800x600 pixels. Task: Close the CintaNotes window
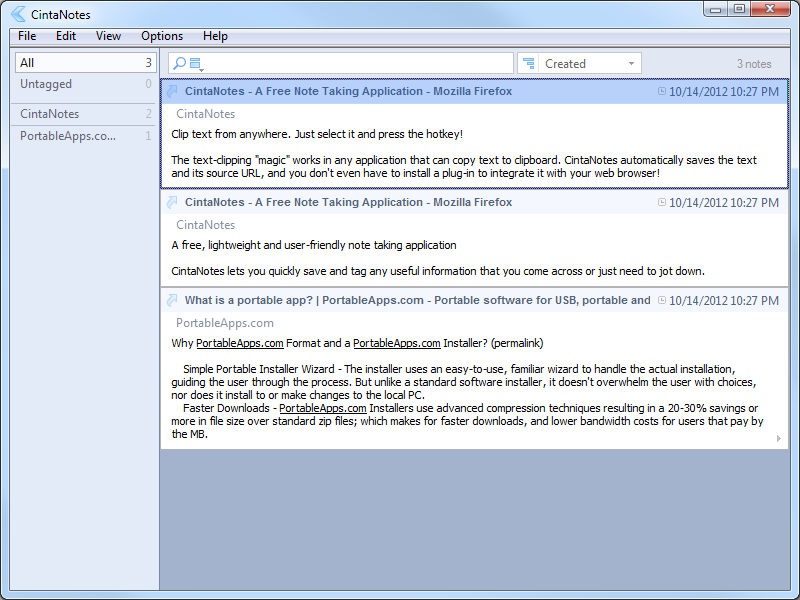point(770,9)
